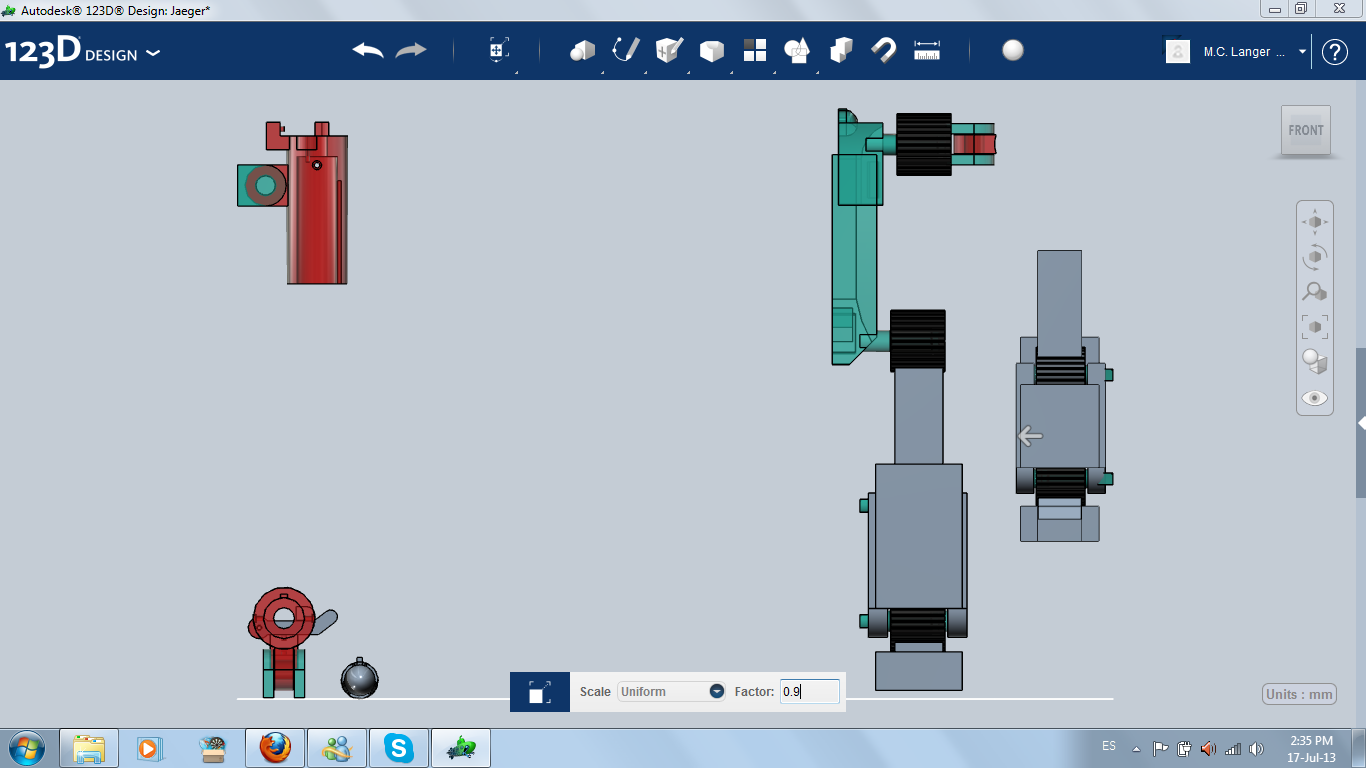This screenshot has height=768, width=1366.
Task: Click the scale manipulator arrow on grey part
Action: click(x=1030, y=436)
